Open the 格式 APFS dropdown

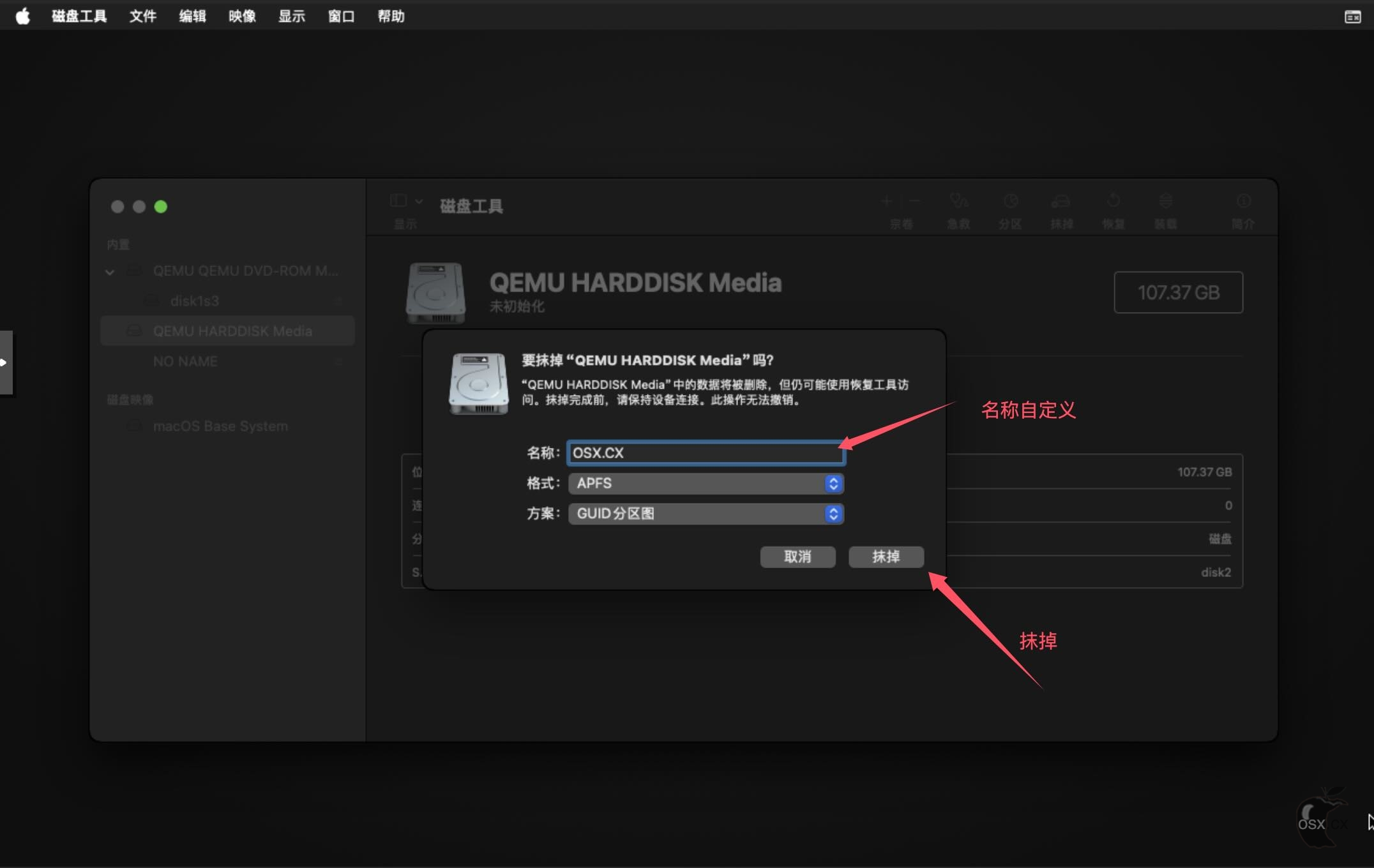coord(706,483)
